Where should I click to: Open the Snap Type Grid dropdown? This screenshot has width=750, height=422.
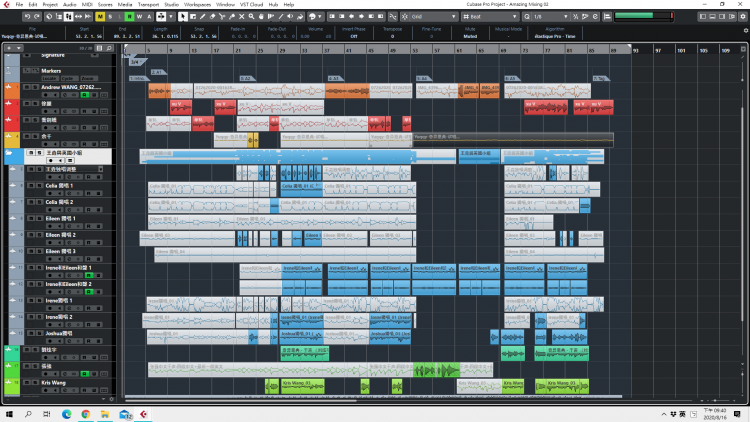click(x=434, y=17)
